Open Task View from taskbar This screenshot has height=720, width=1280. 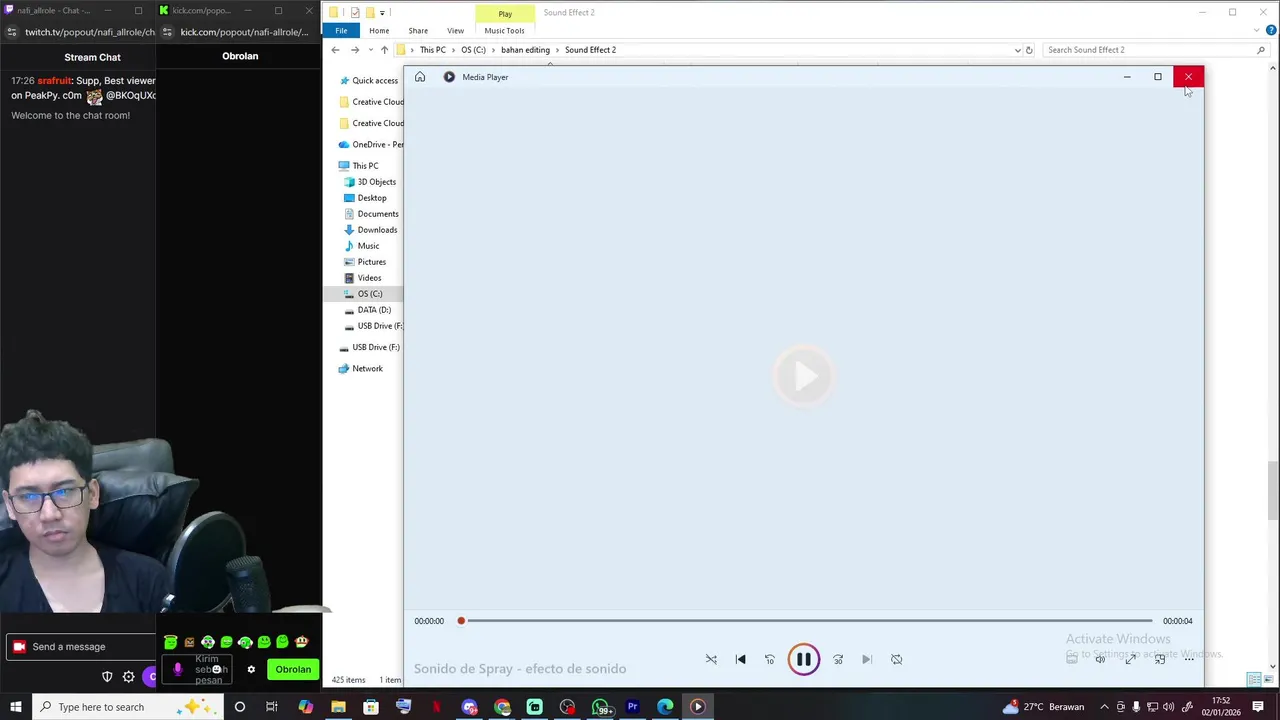point(271,707)
